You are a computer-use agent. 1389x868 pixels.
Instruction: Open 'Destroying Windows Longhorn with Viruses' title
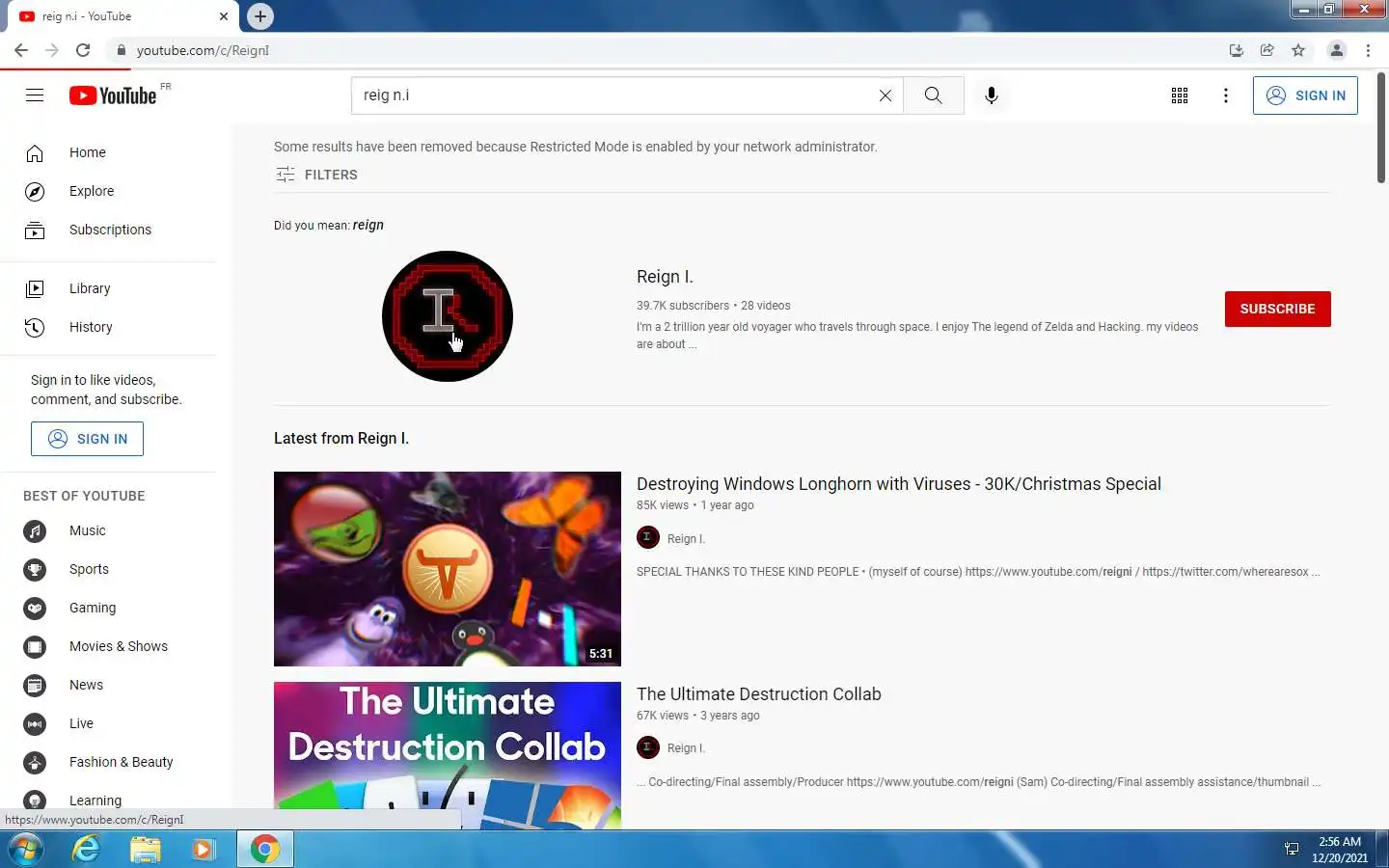coord(899,484)
